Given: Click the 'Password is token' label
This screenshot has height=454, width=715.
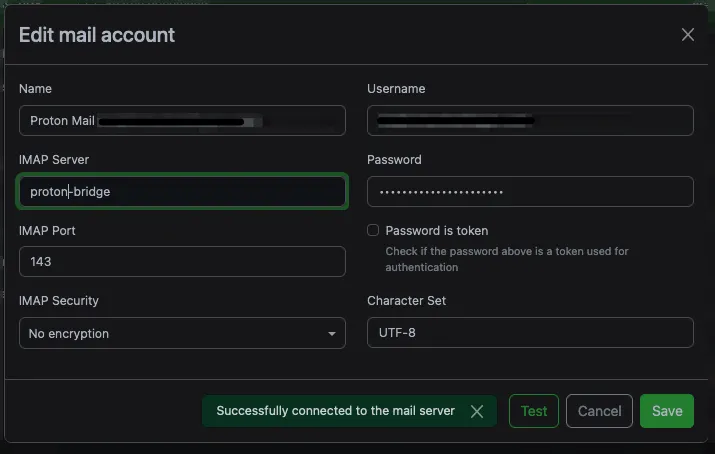Looking at the screenshot, I should point(437,231).
